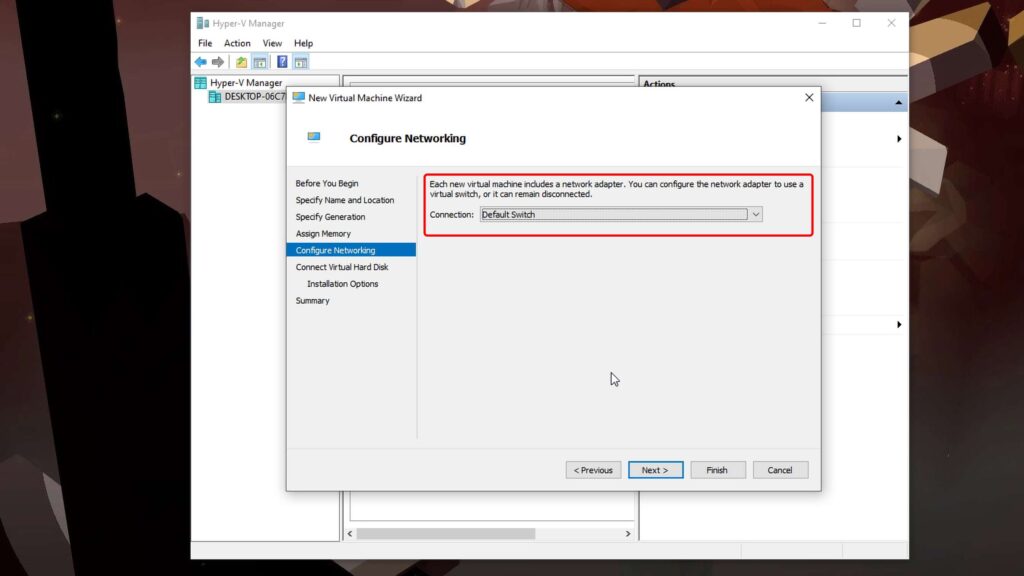Open the View menu
Screen dimensions: 1024x576
click(272, 43)
